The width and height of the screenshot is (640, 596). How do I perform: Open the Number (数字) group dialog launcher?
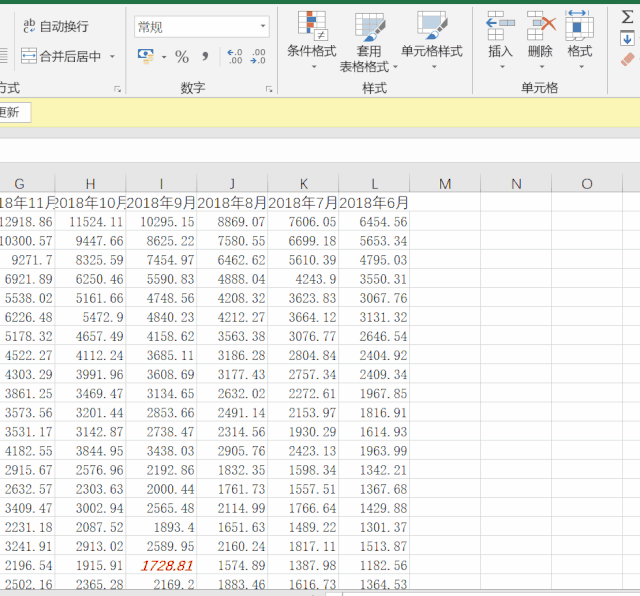269,89
